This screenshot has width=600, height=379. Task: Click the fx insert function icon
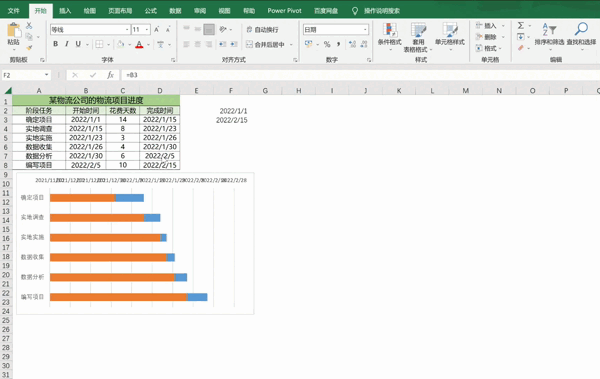coord(111,75)
